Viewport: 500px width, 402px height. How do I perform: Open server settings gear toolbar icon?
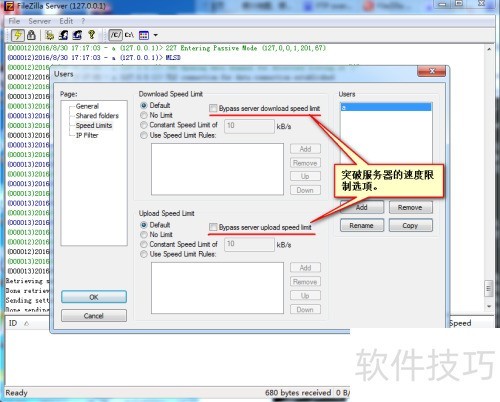click(50, 35)
